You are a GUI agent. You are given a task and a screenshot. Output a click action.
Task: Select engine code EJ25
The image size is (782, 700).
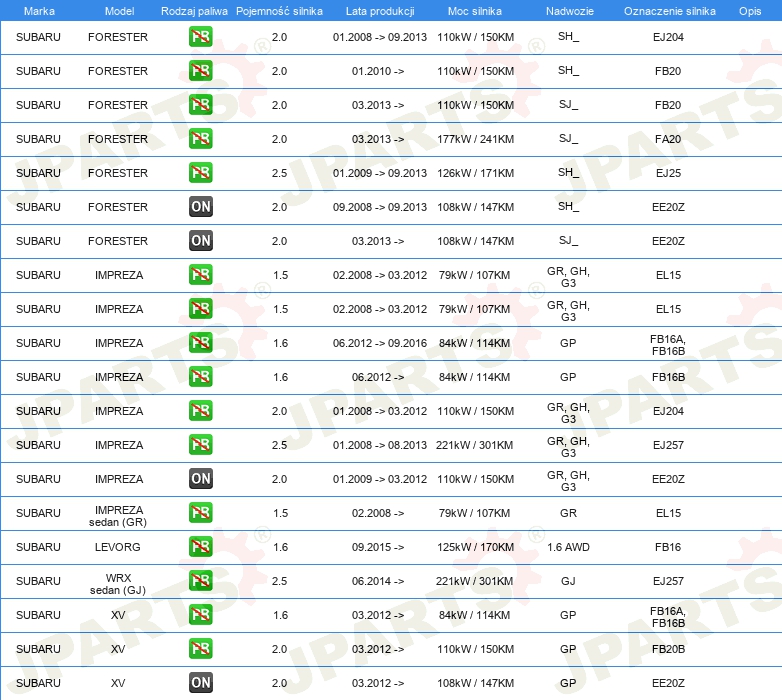click(668, 173)
